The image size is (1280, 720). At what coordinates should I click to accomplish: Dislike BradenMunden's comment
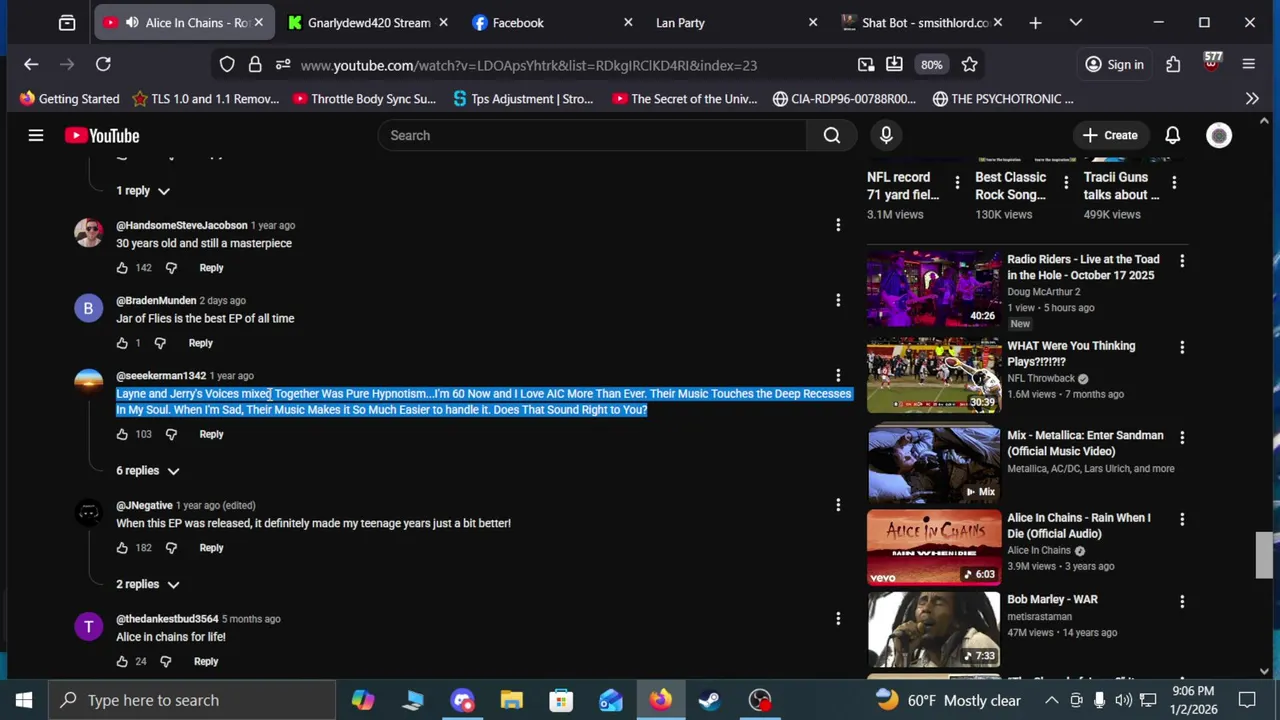tap(160, 343)
